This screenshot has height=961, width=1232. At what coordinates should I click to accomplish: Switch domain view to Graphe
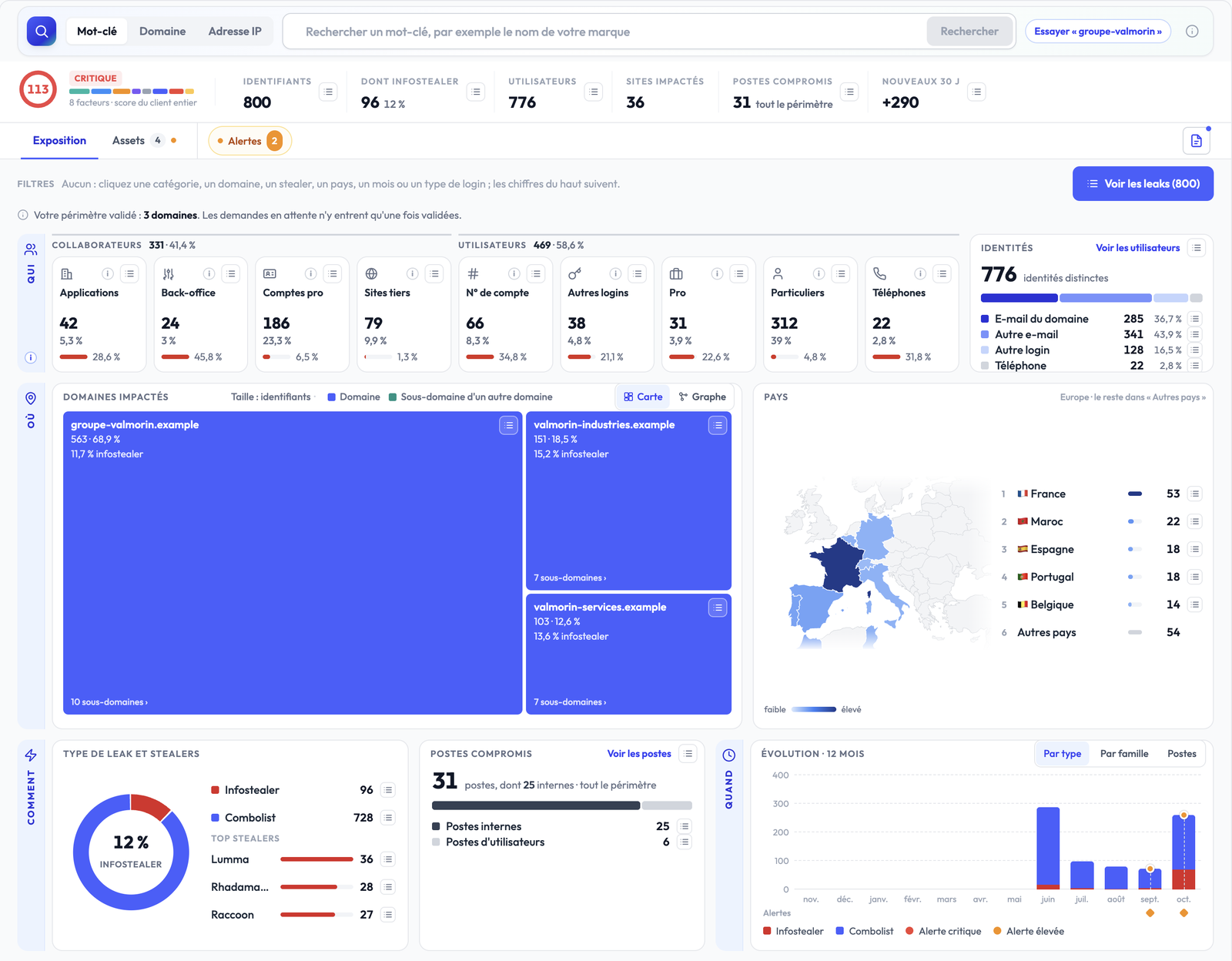pos(702,397)
